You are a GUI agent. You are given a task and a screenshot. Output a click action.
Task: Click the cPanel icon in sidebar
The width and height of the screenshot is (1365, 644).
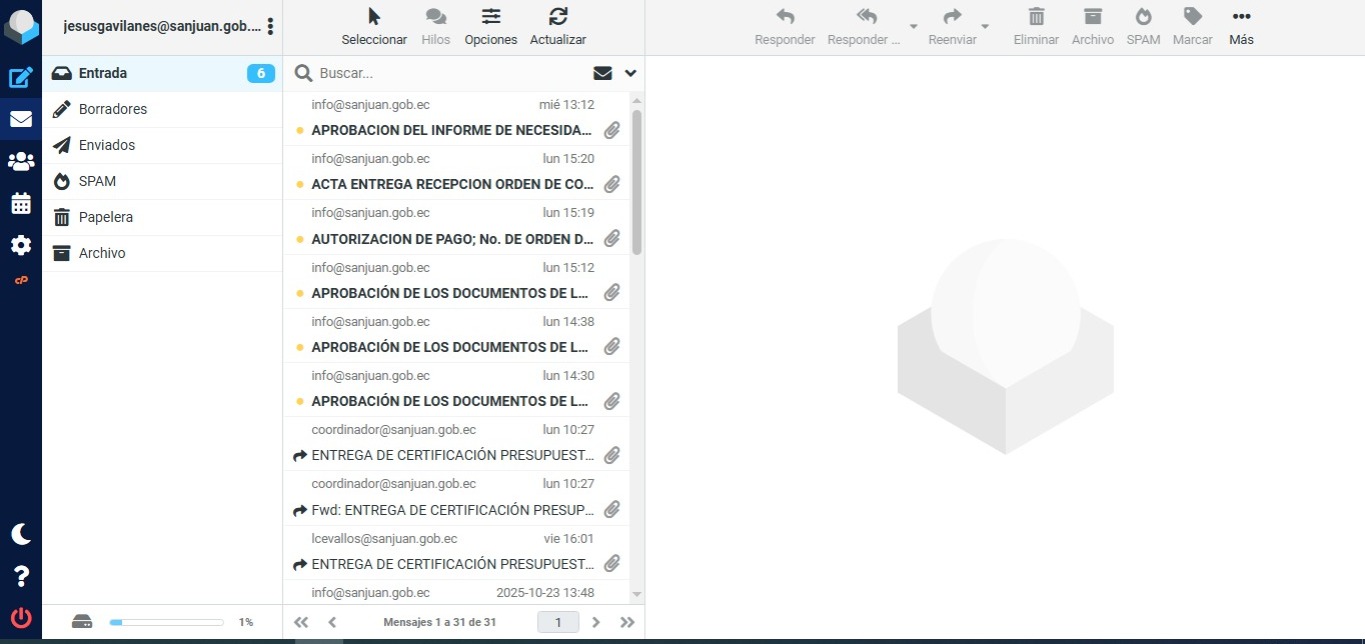tap(20, 281)
